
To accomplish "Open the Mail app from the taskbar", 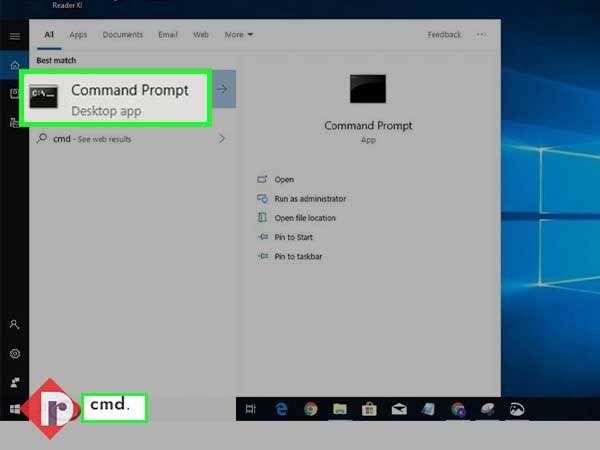I will (399, 409).
